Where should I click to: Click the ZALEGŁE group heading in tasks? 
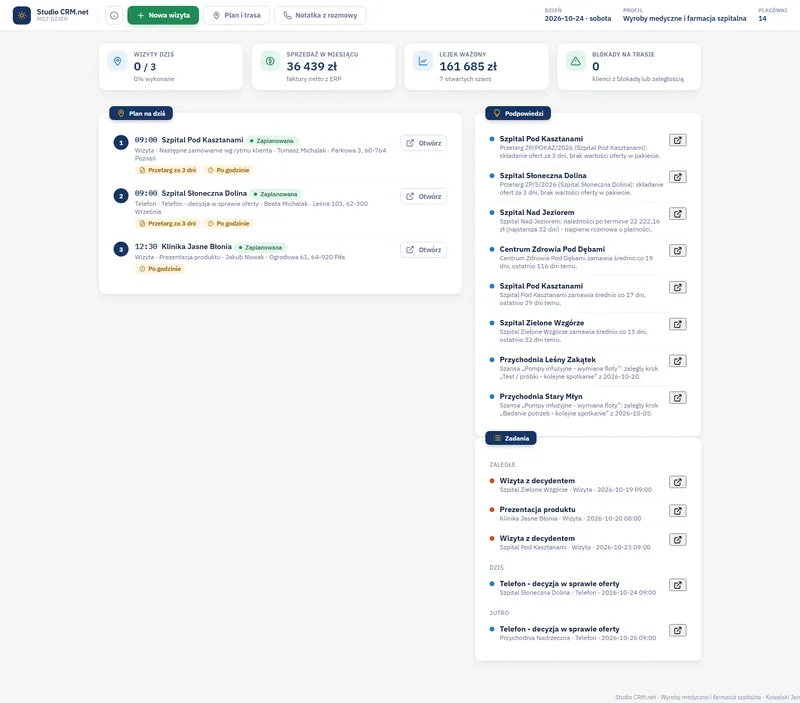[502, 465]
